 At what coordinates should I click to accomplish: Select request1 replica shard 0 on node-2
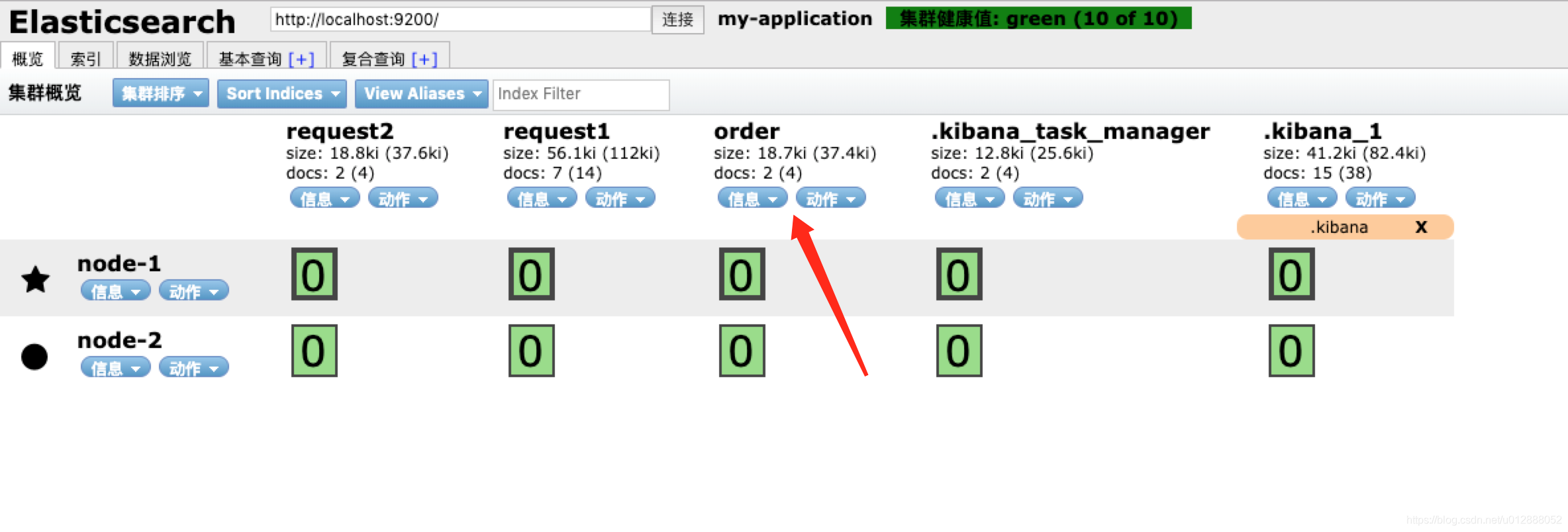(532, 351)
